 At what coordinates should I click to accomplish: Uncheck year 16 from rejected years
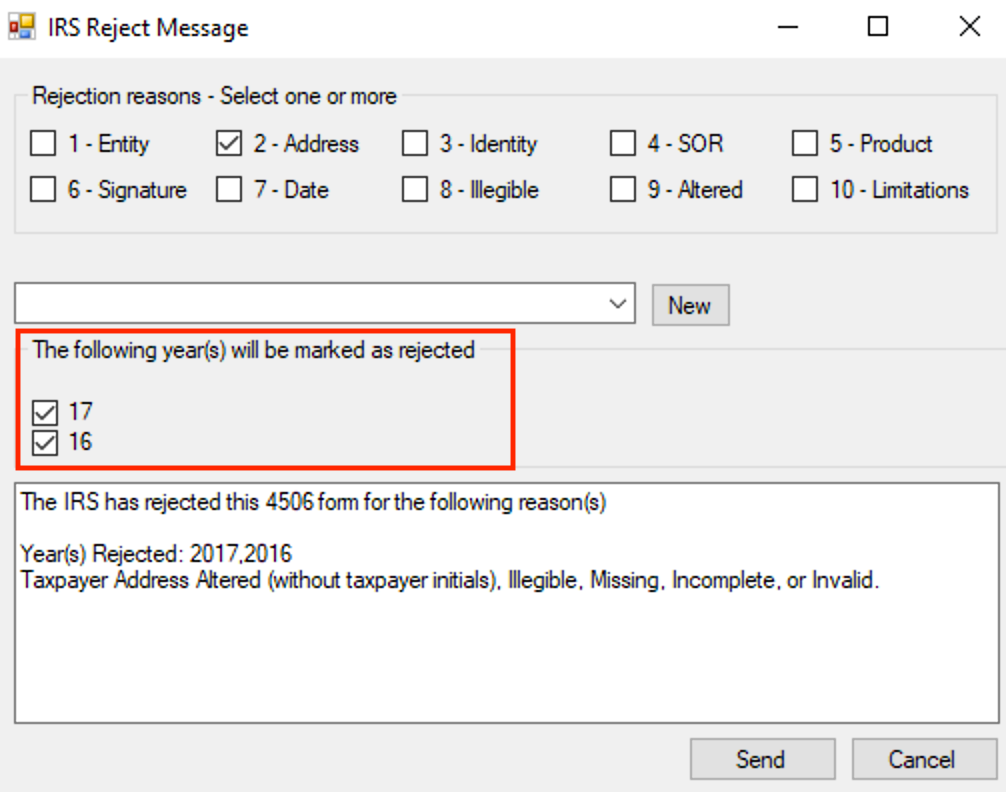coord(45,442)
